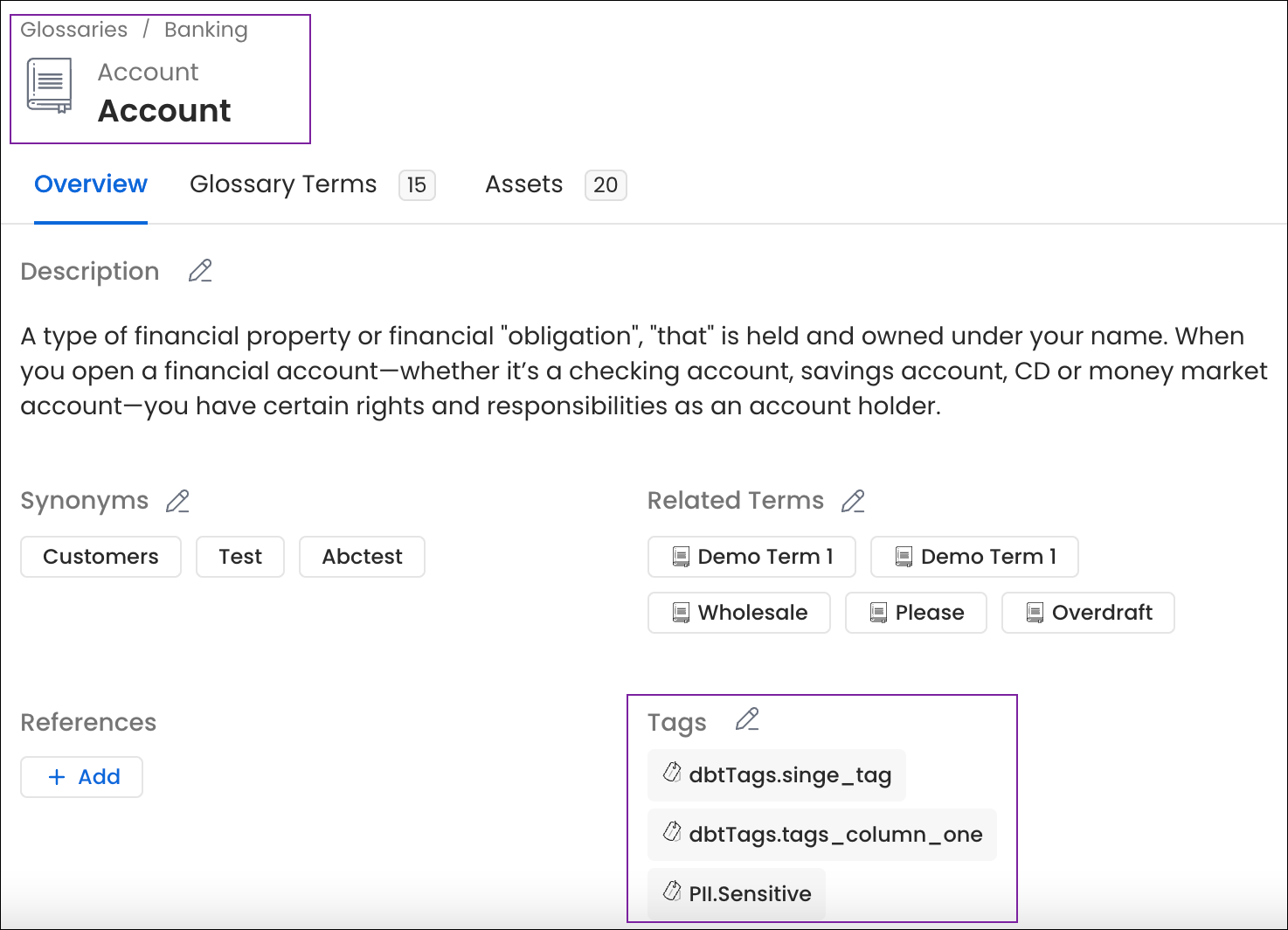
Task: Click the book icon on Overdraft term
Action: point(1036,612)
